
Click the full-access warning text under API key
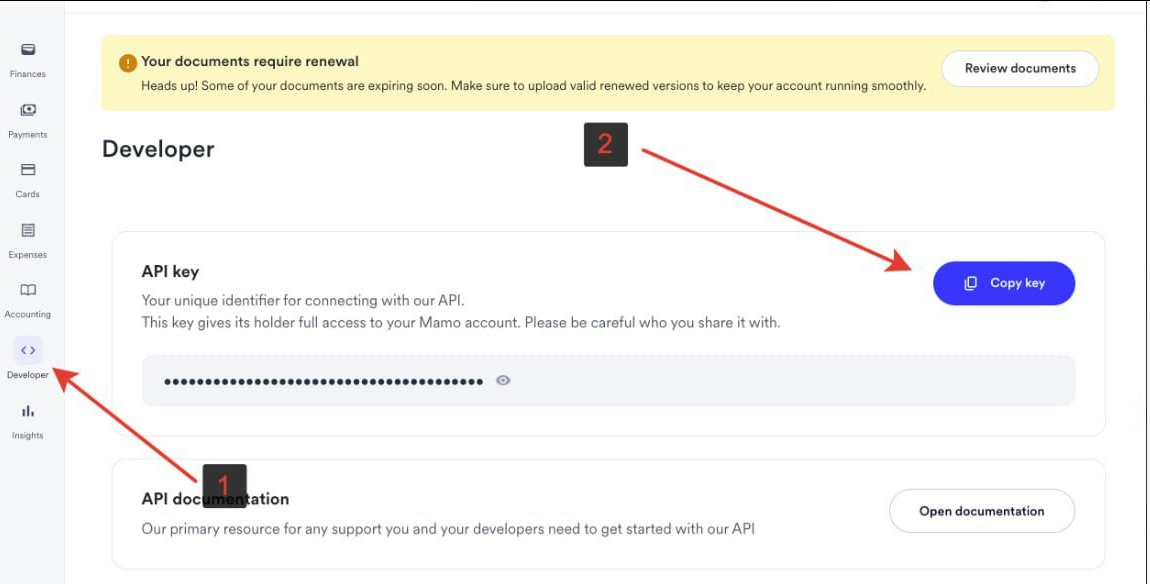(460, 322)
